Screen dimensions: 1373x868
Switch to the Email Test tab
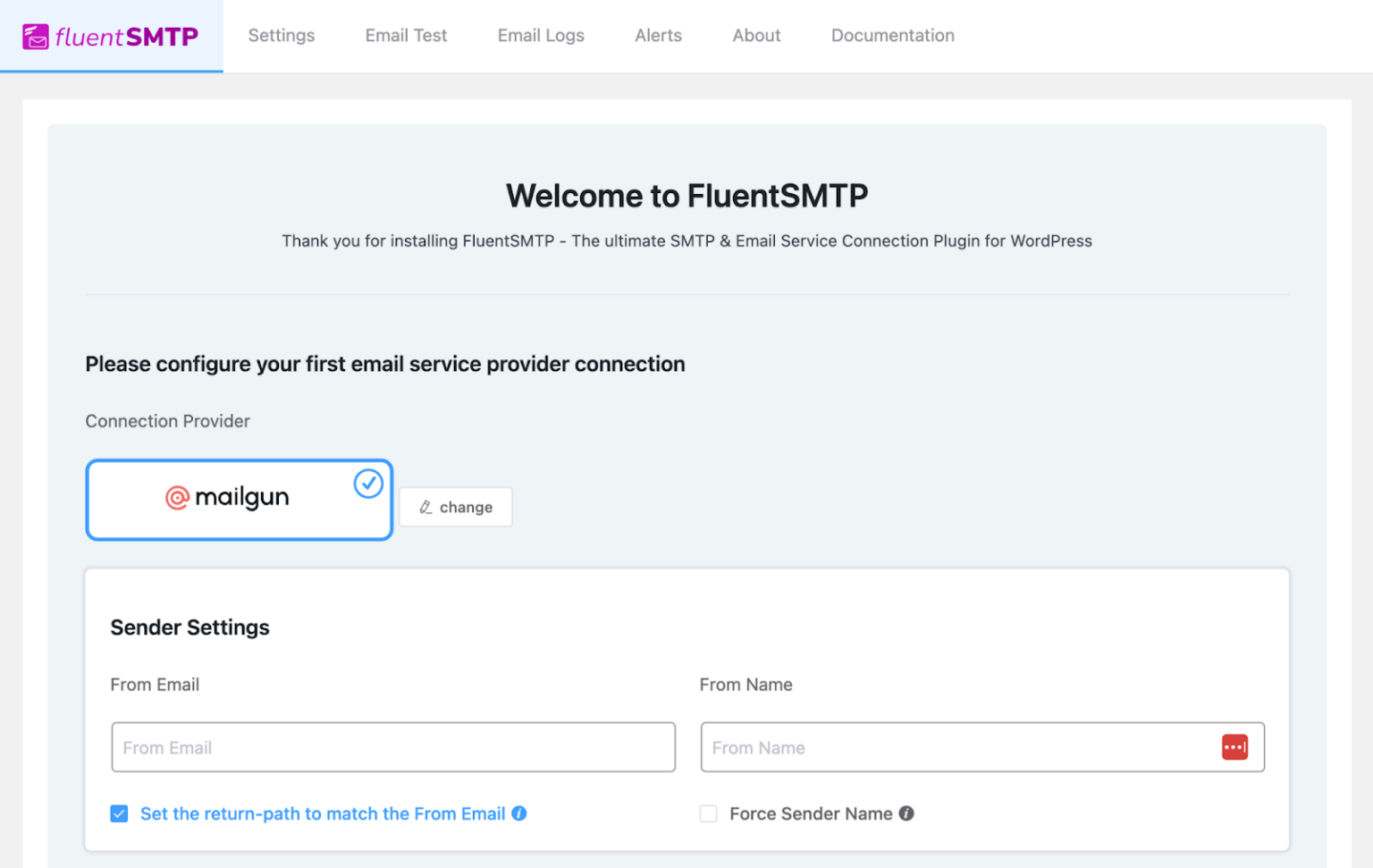[406, 36]
